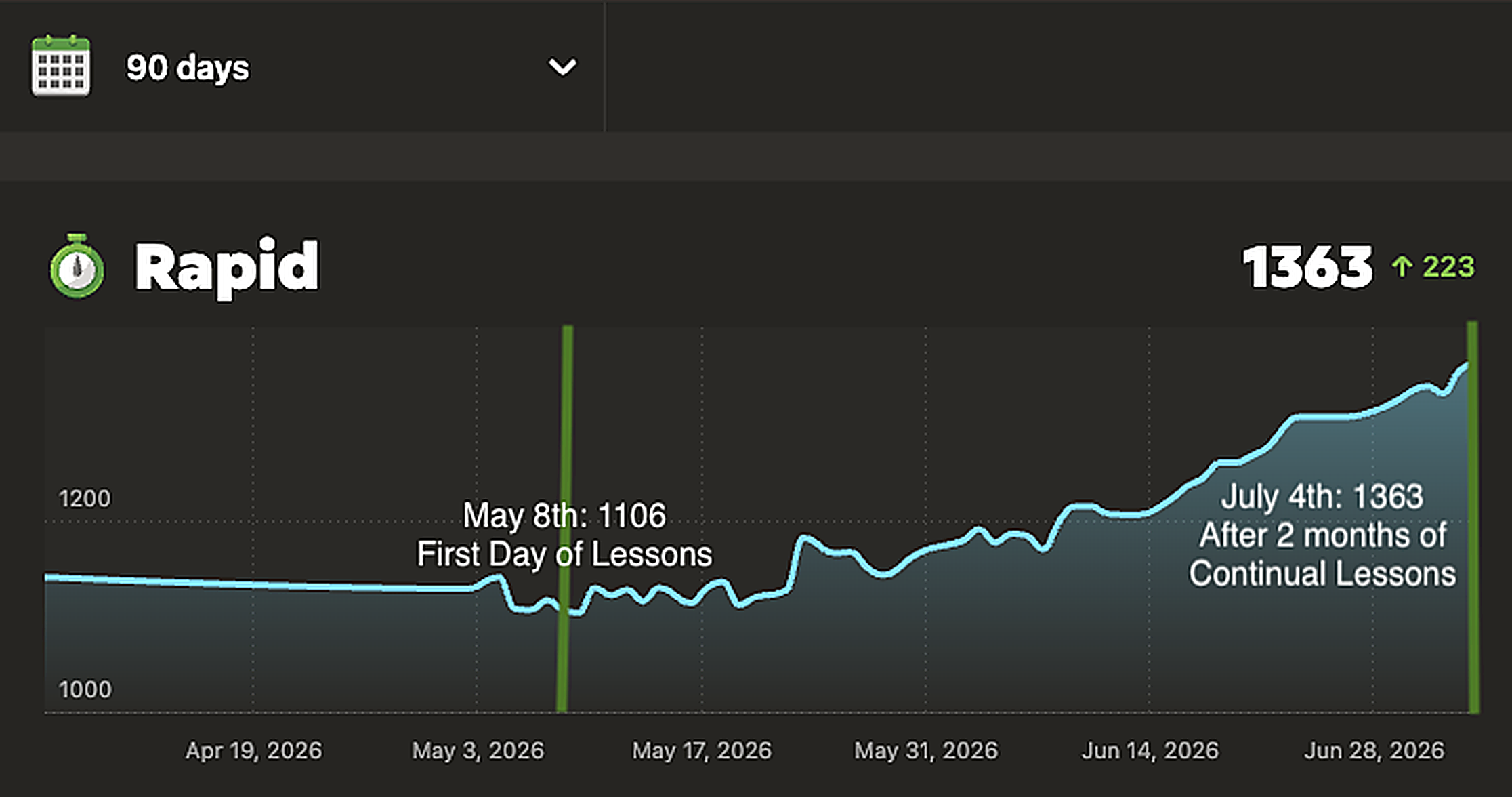Expand the date range chevron arrow
The image size is (1512, 797).
(x=562, y=67)
